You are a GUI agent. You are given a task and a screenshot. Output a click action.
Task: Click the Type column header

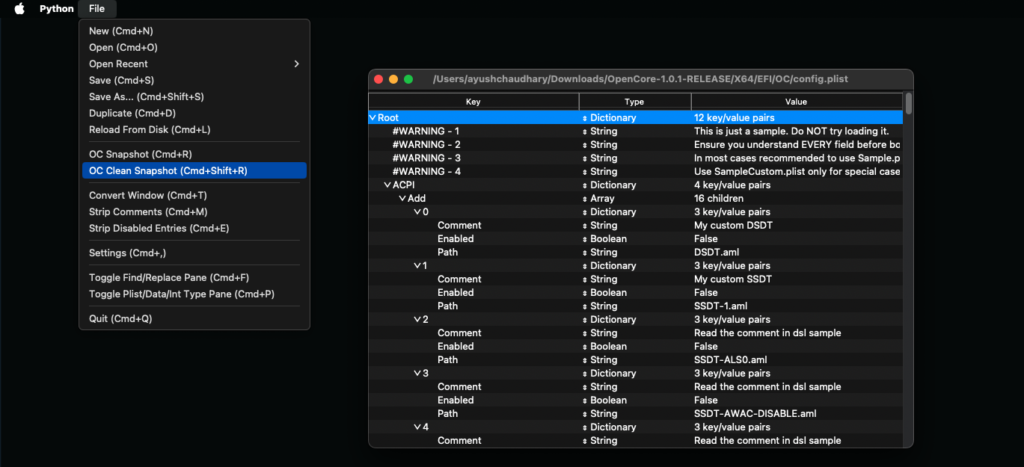(635, 102)
